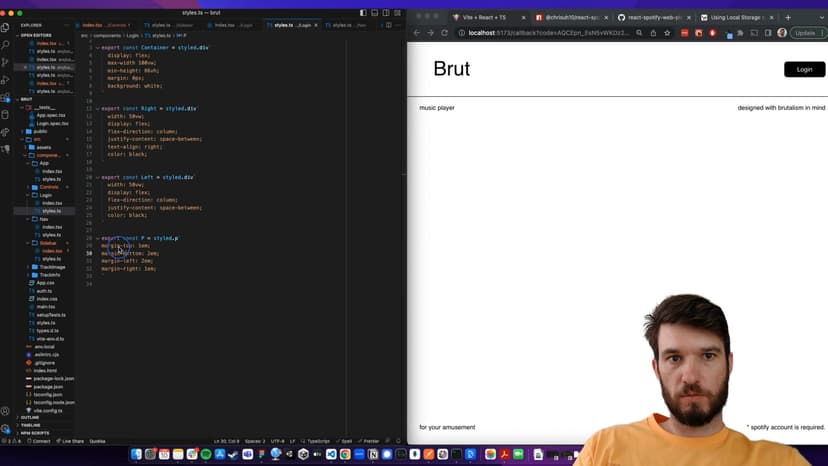Open the Extensions view in activity bar

(x=6, y=97)
